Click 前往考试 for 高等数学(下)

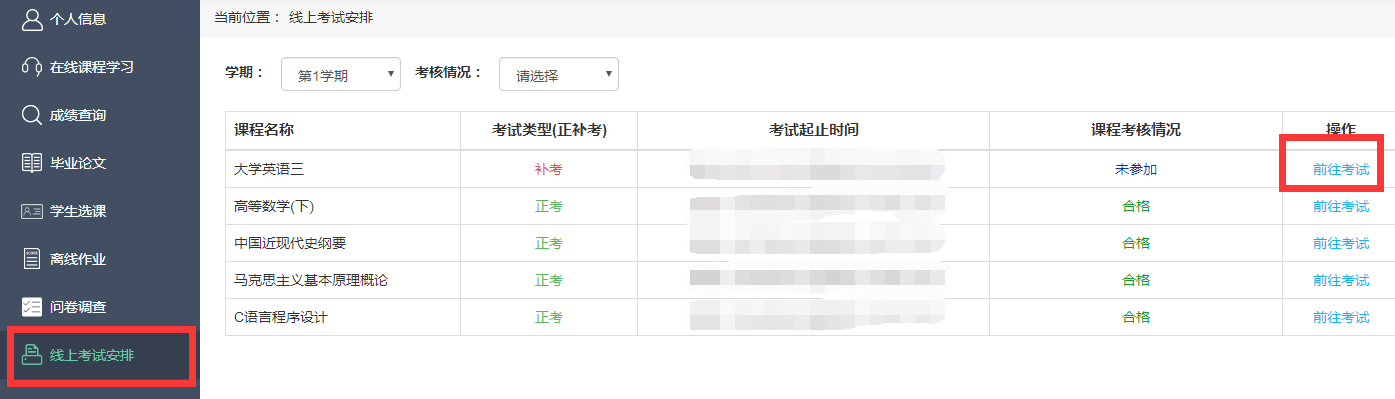point(1341,206)
